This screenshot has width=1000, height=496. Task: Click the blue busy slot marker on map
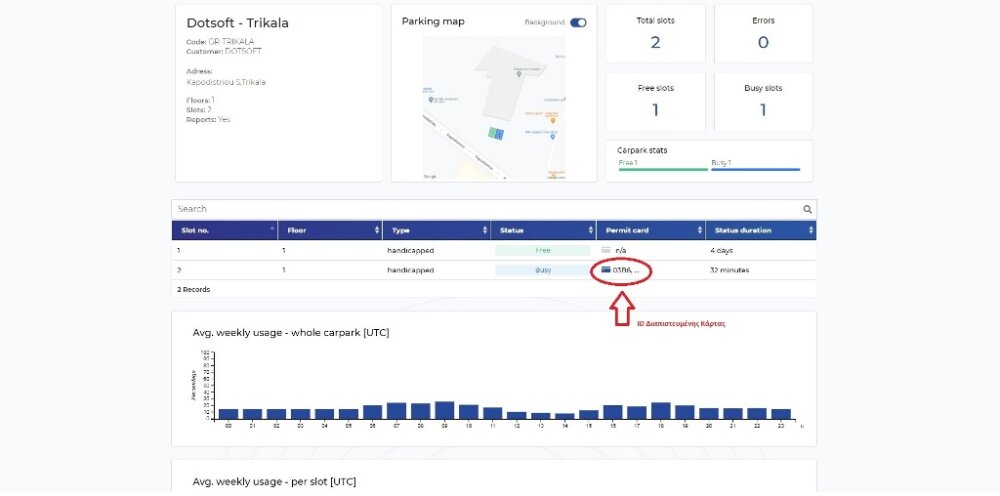click(498, 133)
